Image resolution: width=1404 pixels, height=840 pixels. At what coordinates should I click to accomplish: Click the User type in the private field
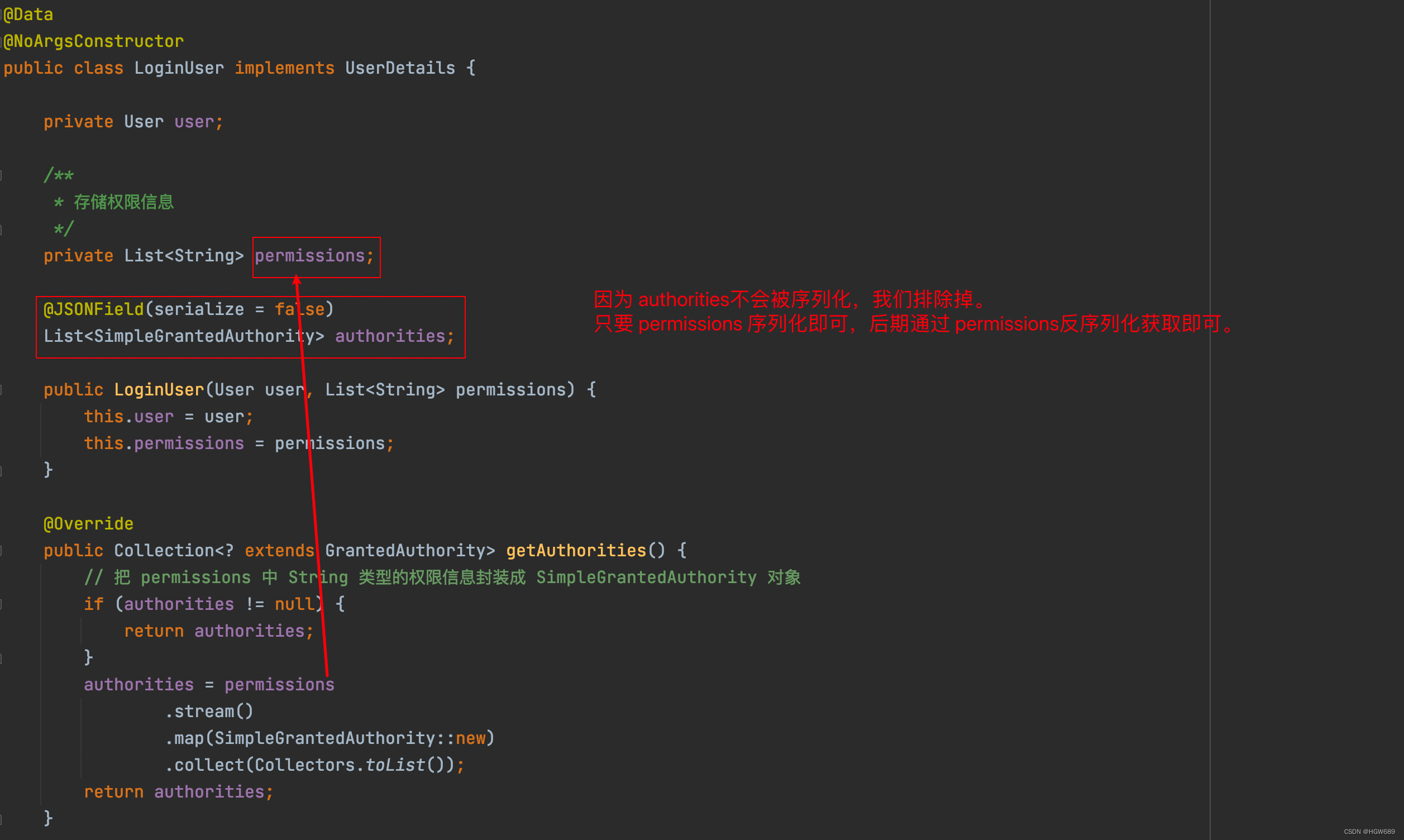[x=144, y=122]
